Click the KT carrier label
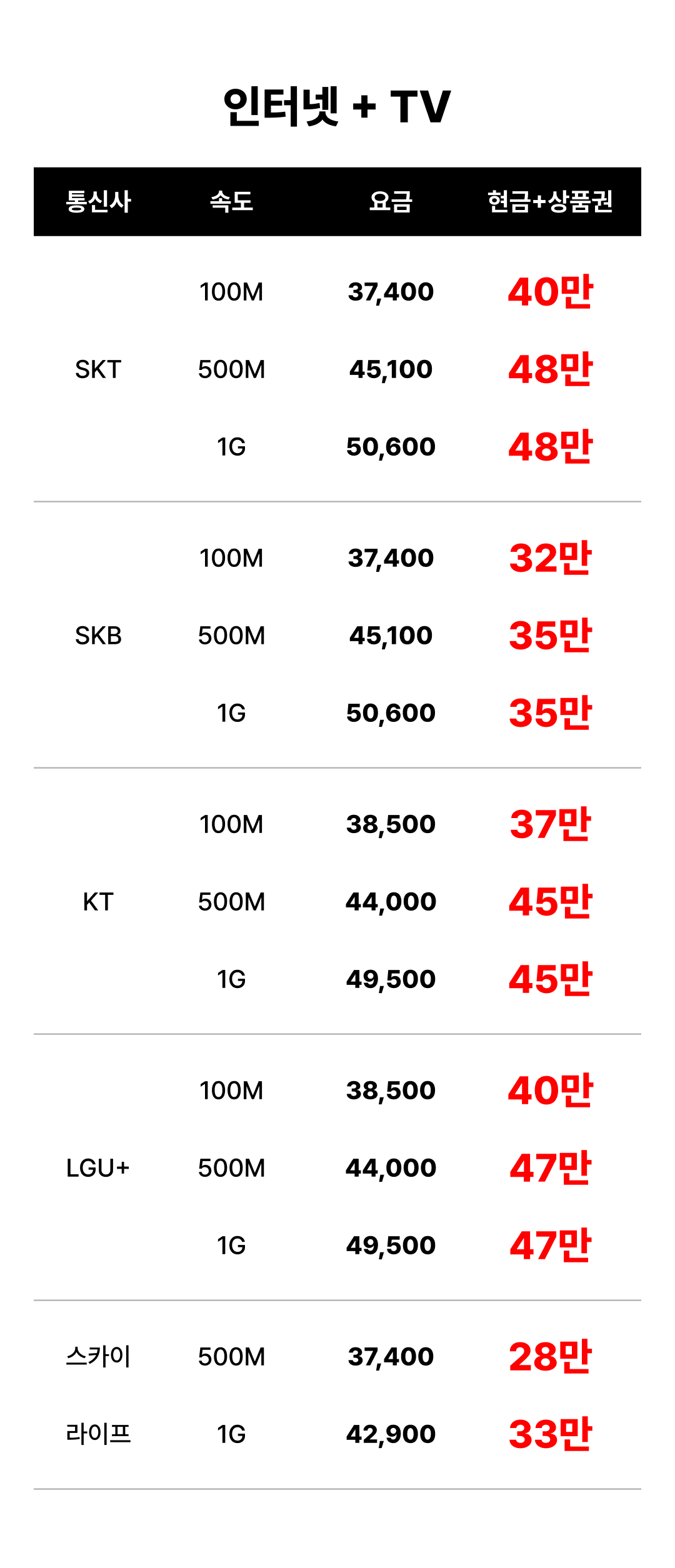Screen dimensions: 675x1568 click(98, 902)
